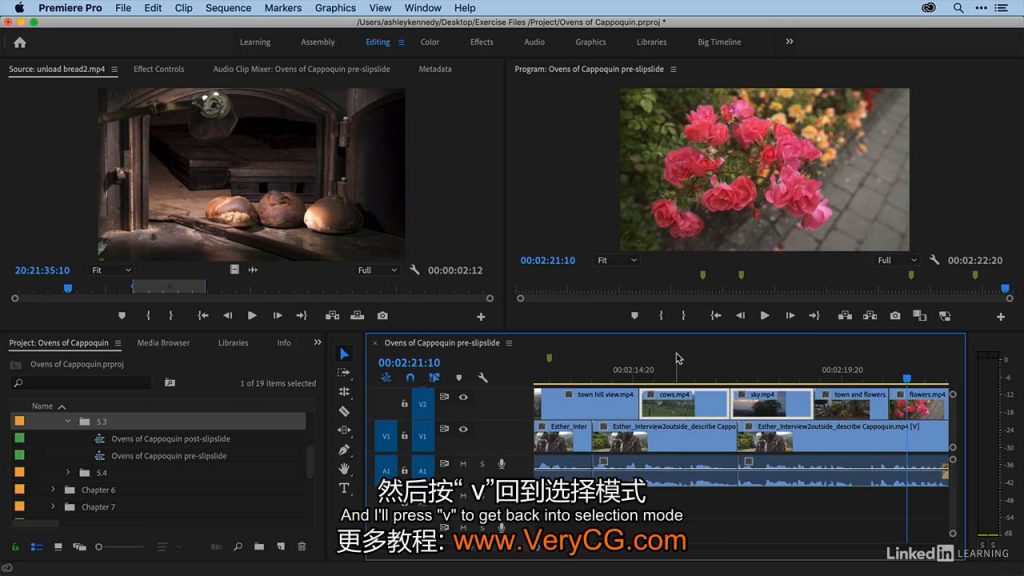This screenshot has height=576, width=1024.
Task: Toggle V1 track output eye
Action: click(463, 429)
